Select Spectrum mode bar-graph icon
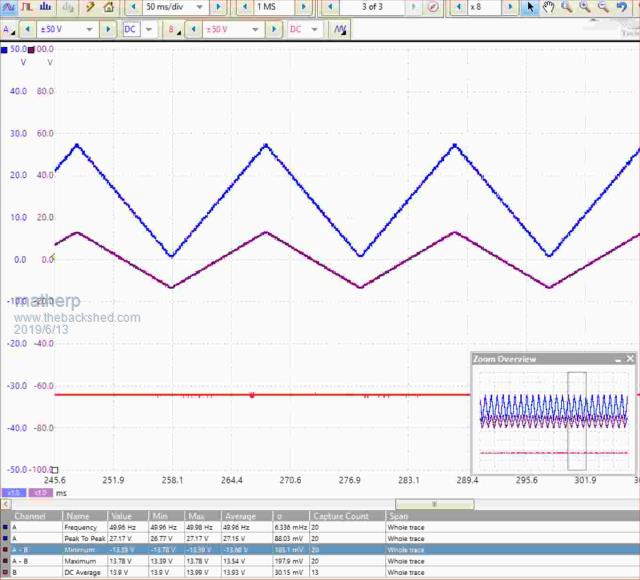Screen dimensions: 640x580 tap(45, 7)
